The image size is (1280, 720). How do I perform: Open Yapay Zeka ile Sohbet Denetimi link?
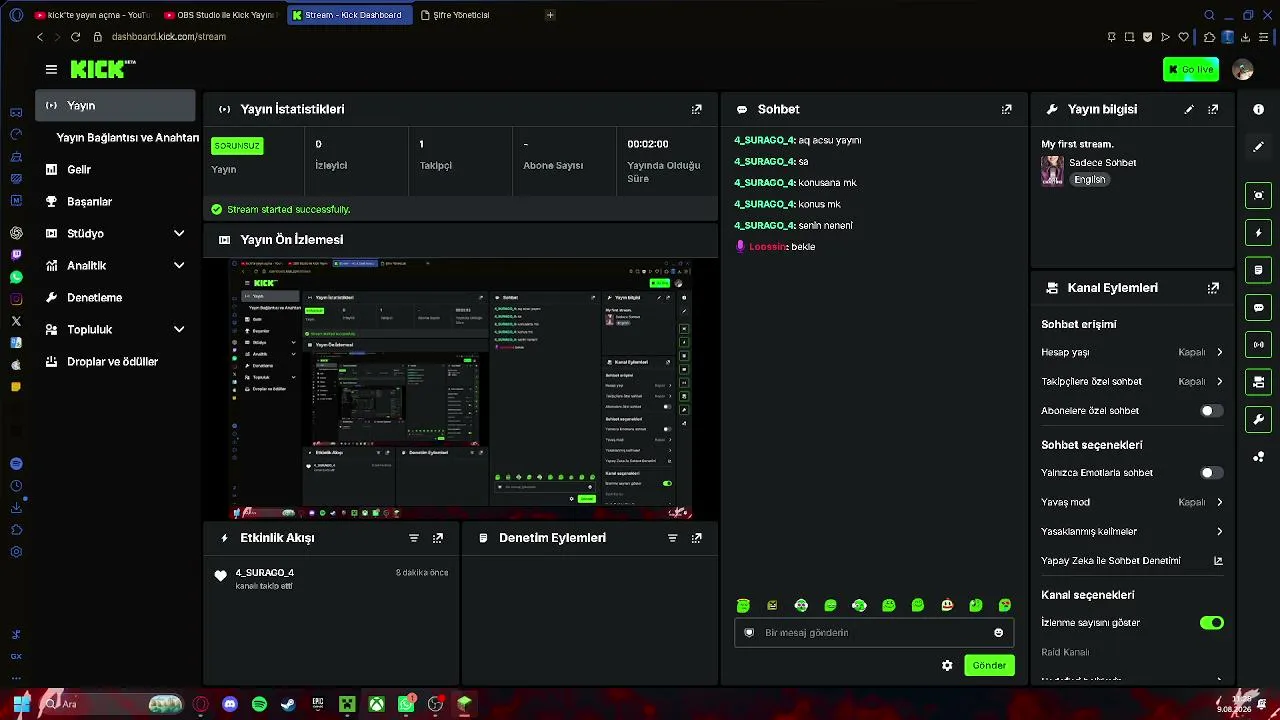pyautogui.click(x=1132, y=561)
